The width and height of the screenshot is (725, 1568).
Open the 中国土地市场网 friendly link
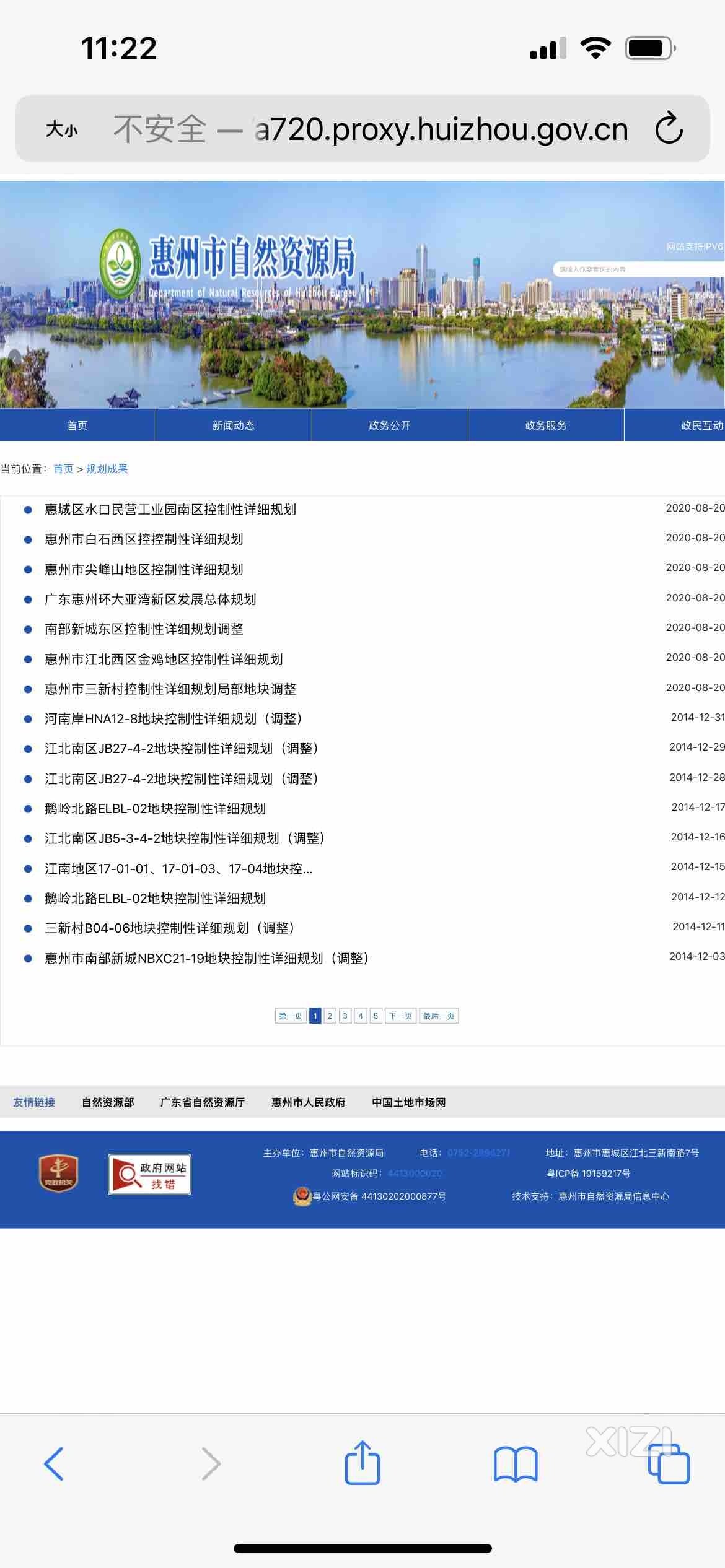[409, 1102]
